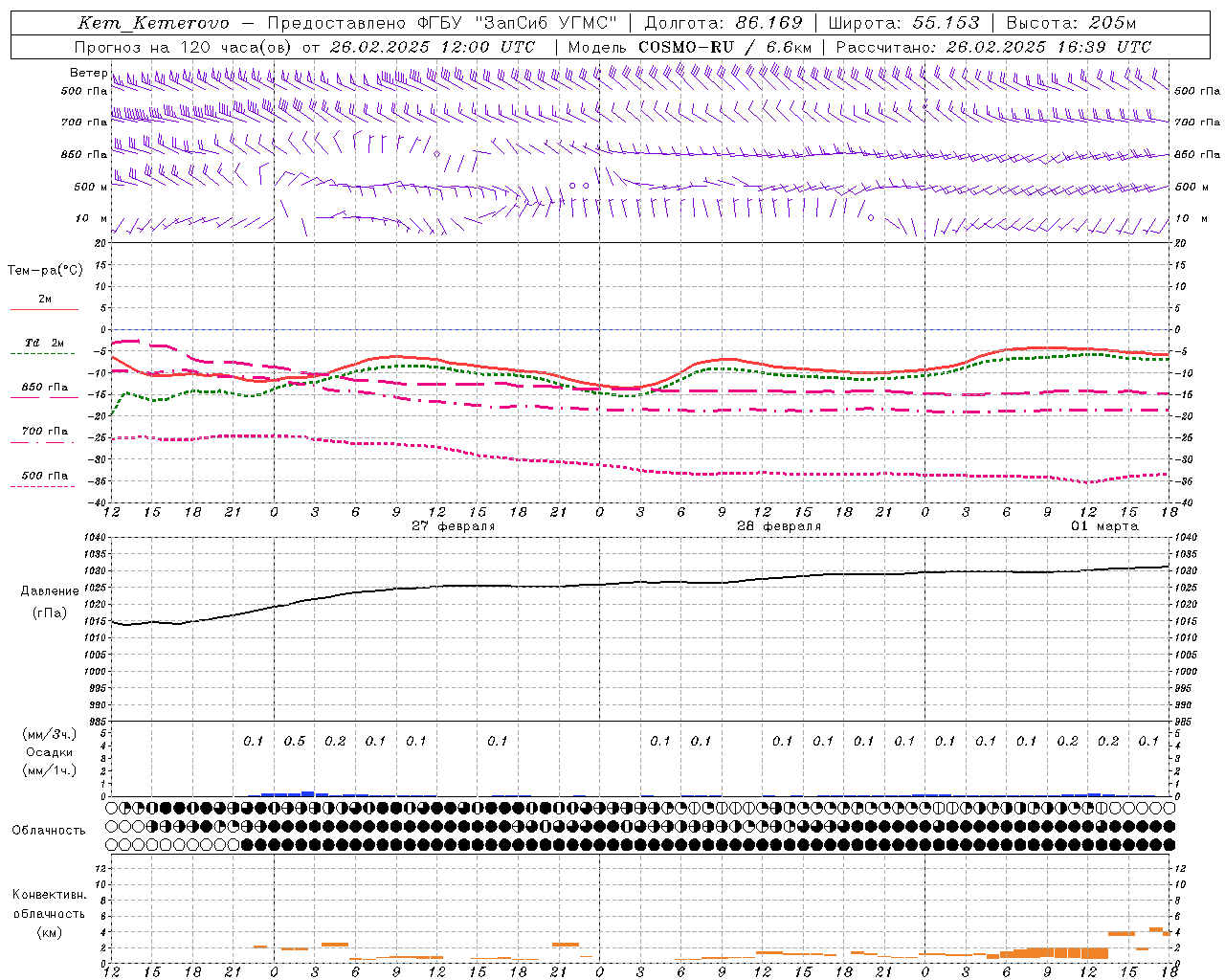Click the Конвективн. panel label

point(49,895)
